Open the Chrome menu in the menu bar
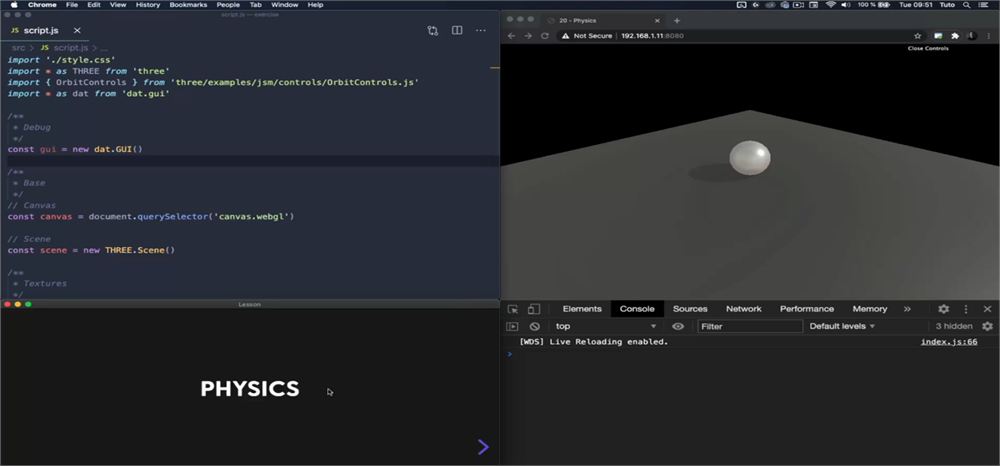This screenshot has height=466, width=1000. point(42,4)
